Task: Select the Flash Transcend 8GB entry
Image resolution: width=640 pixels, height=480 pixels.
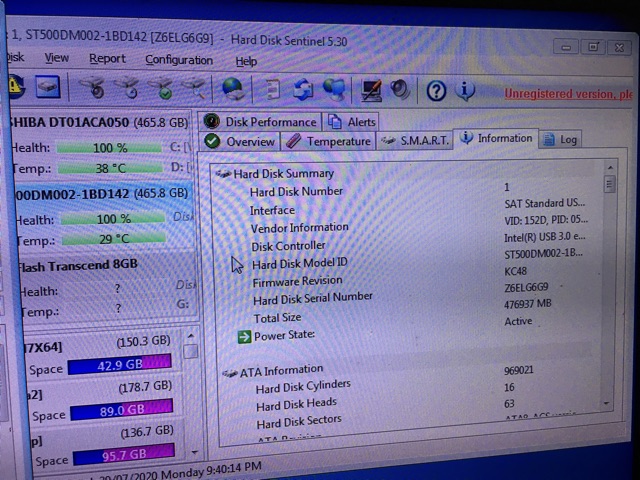Action: [78, 266]
